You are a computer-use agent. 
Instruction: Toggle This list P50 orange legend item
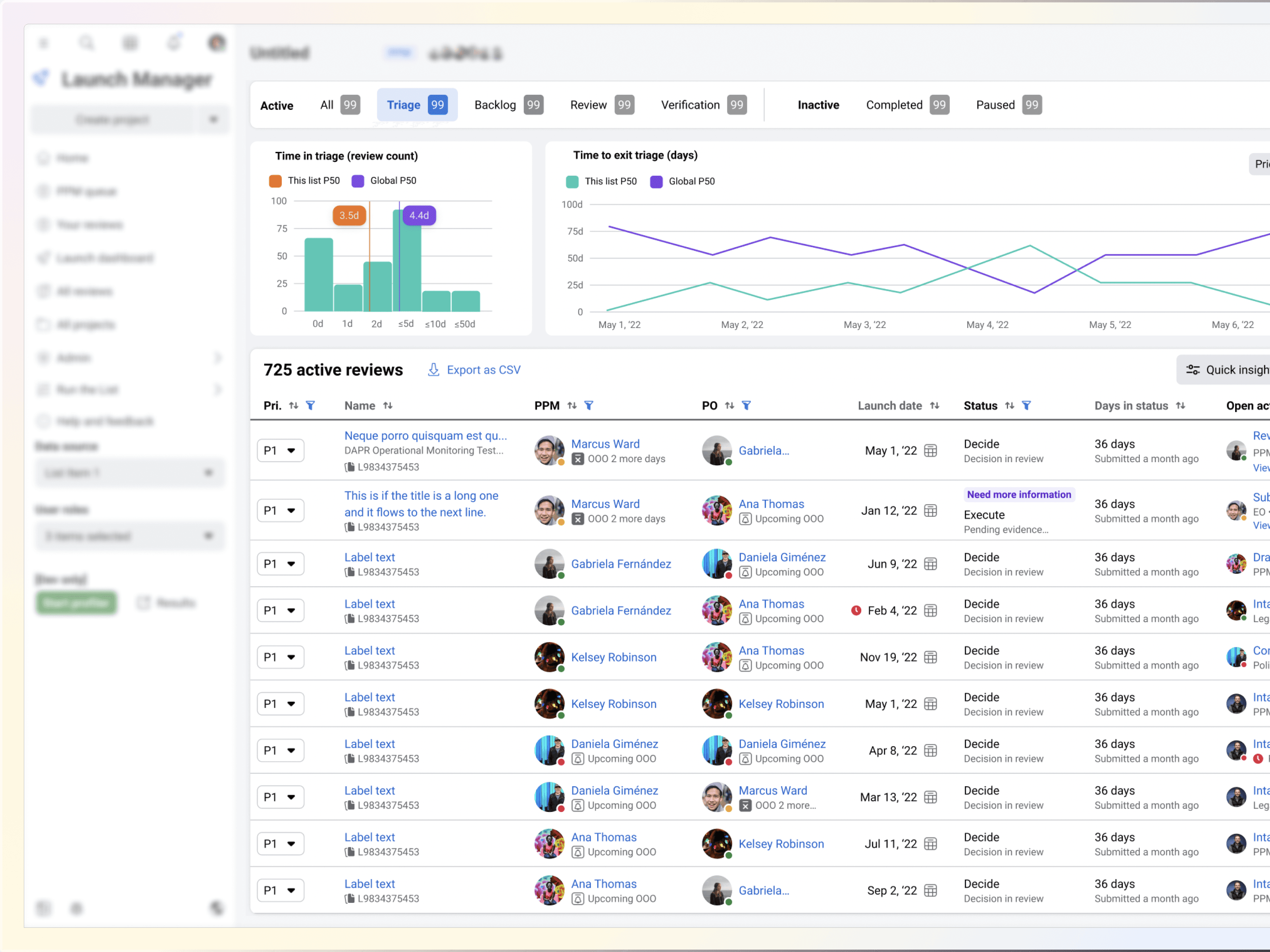(x=275, y=181)
